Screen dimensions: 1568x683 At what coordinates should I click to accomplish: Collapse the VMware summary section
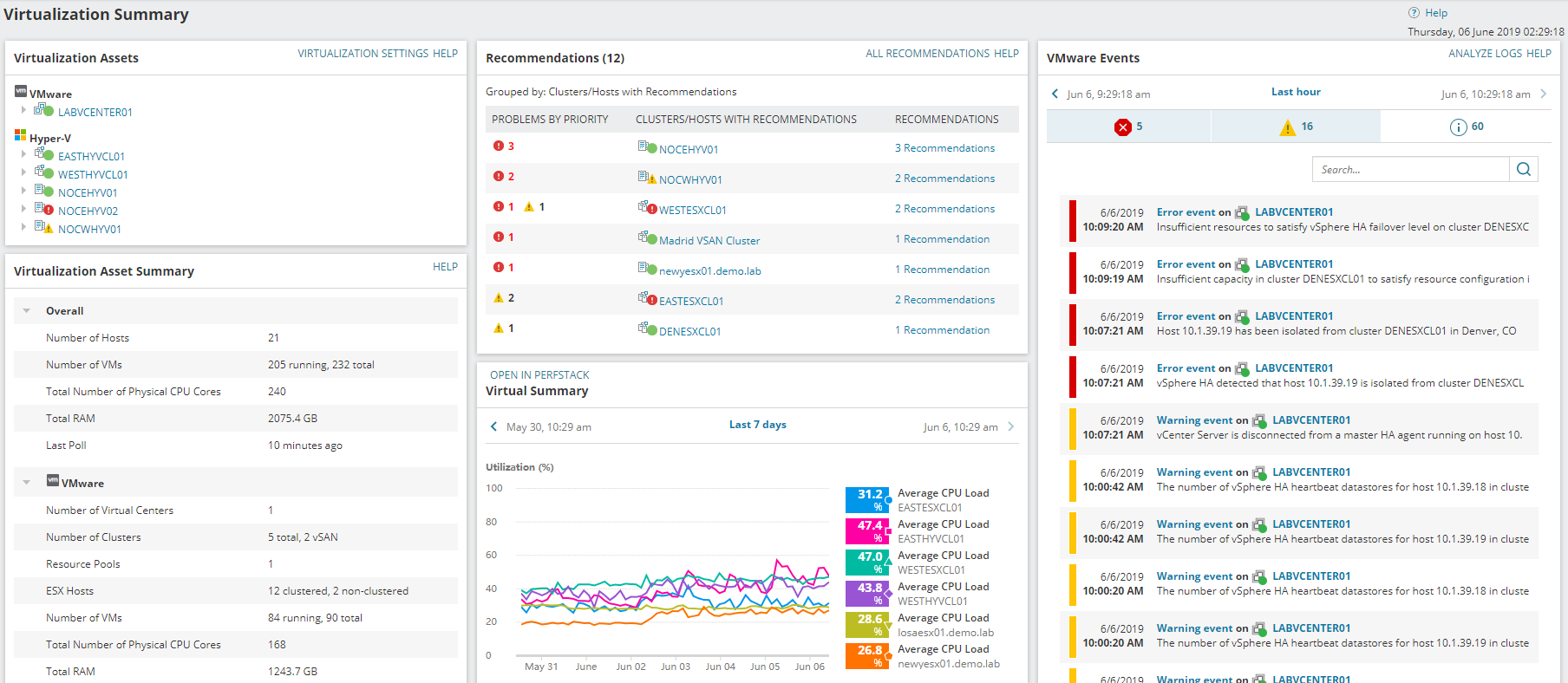[27, 482]
